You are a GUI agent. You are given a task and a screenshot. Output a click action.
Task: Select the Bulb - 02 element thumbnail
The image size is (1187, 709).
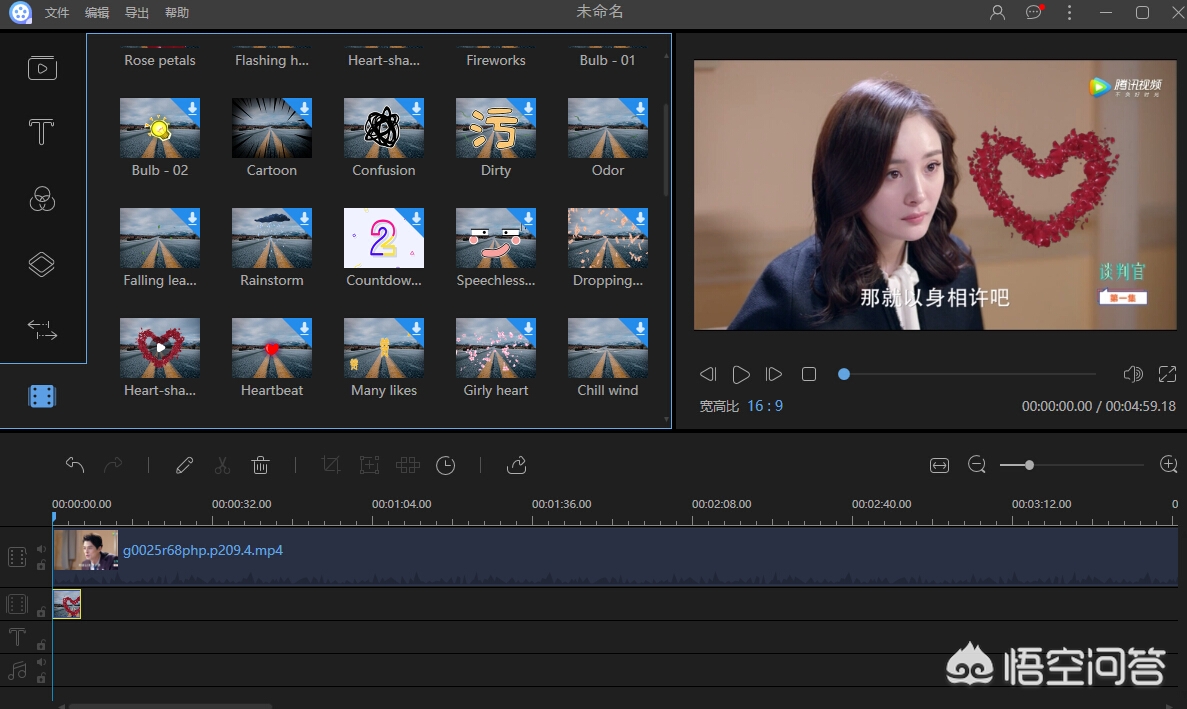point(160,128)
